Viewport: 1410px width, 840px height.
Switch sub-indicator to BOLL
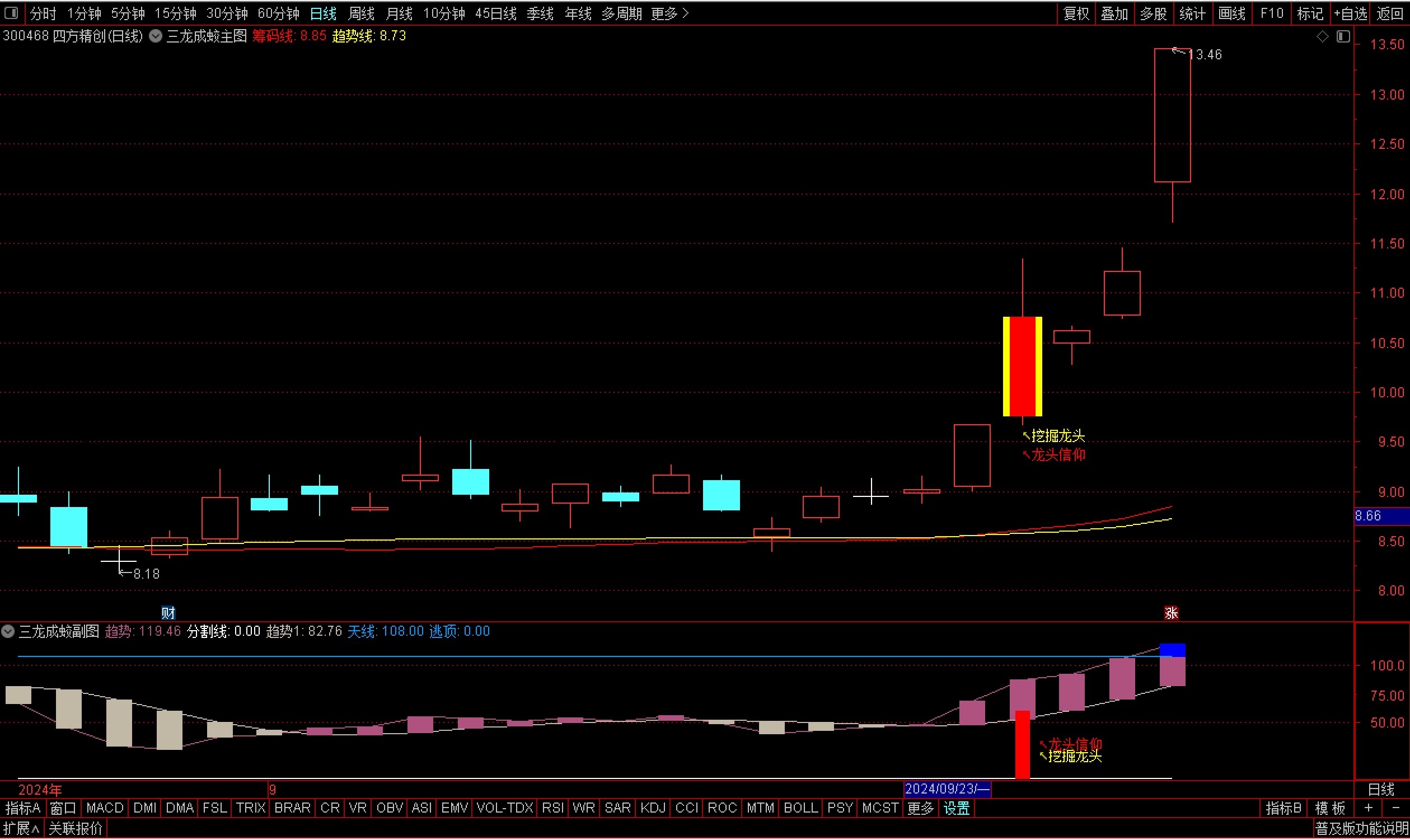point(800,809)
